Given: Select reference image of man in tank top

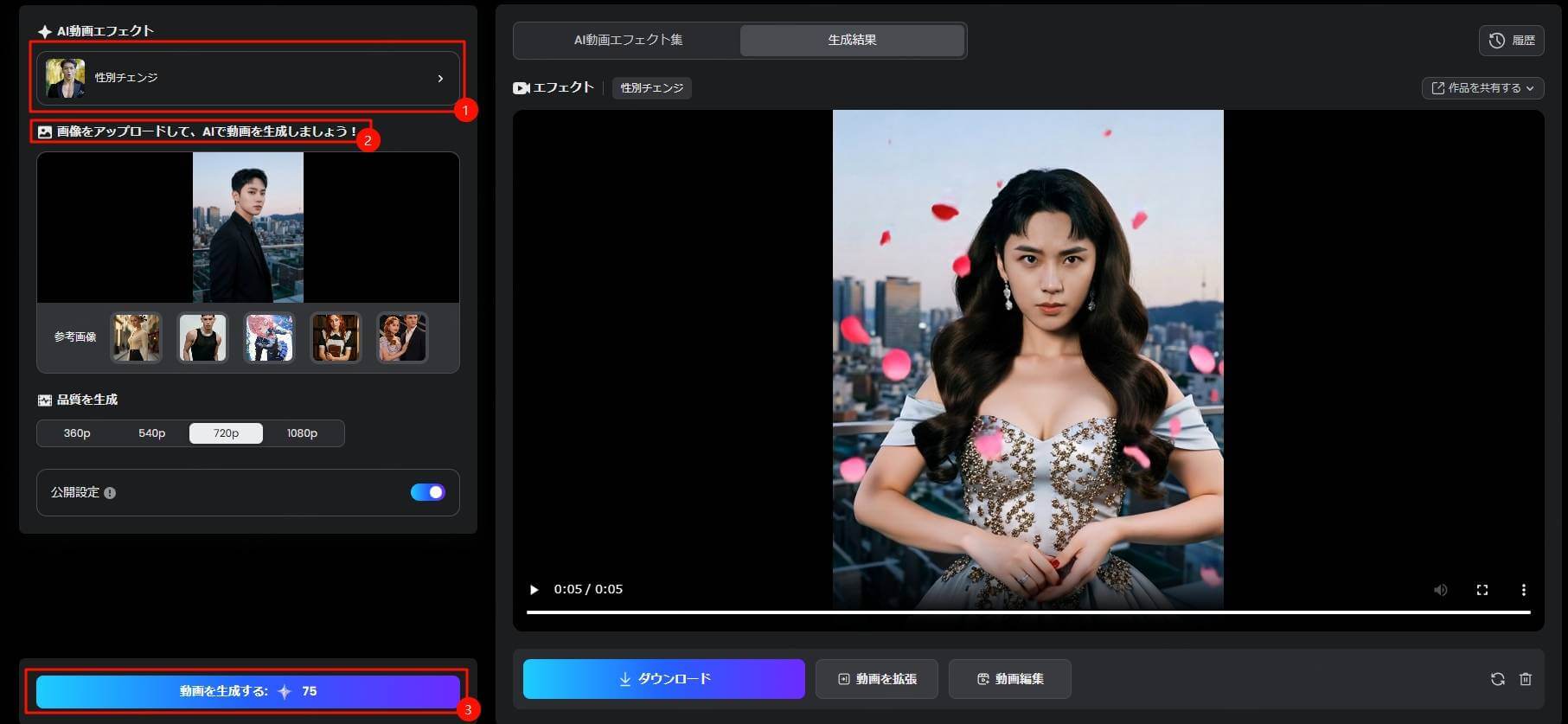Looking at the screenshot, I should (x=202, y=336).
